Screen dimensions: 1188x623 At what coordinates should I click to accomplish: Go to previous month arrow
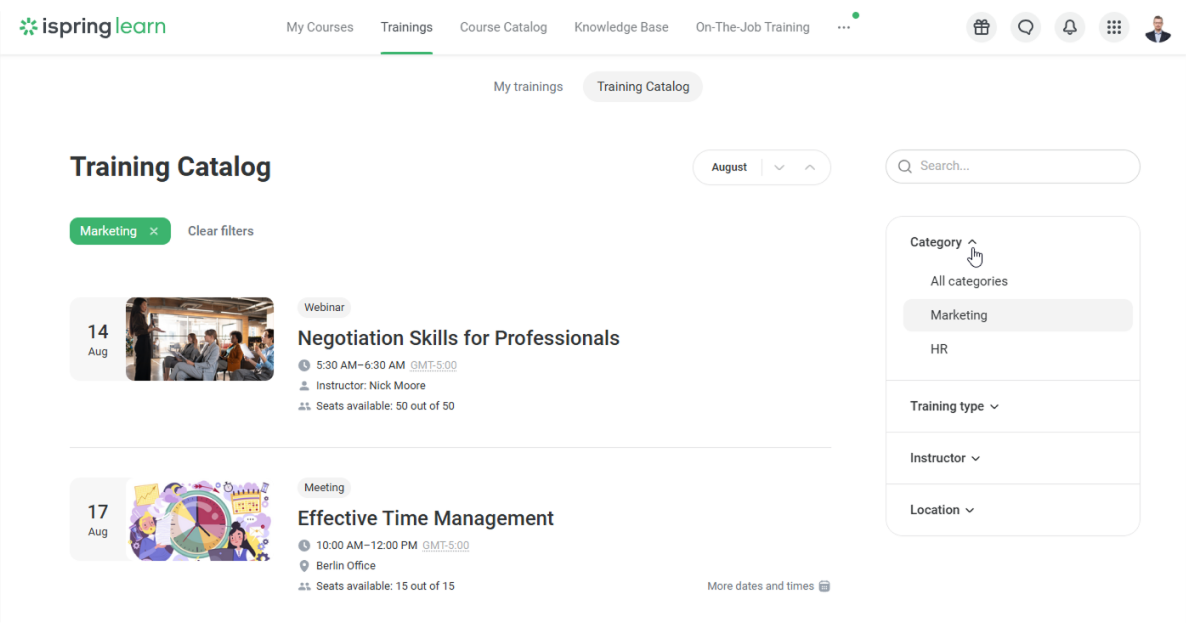[x=810, y=167]
